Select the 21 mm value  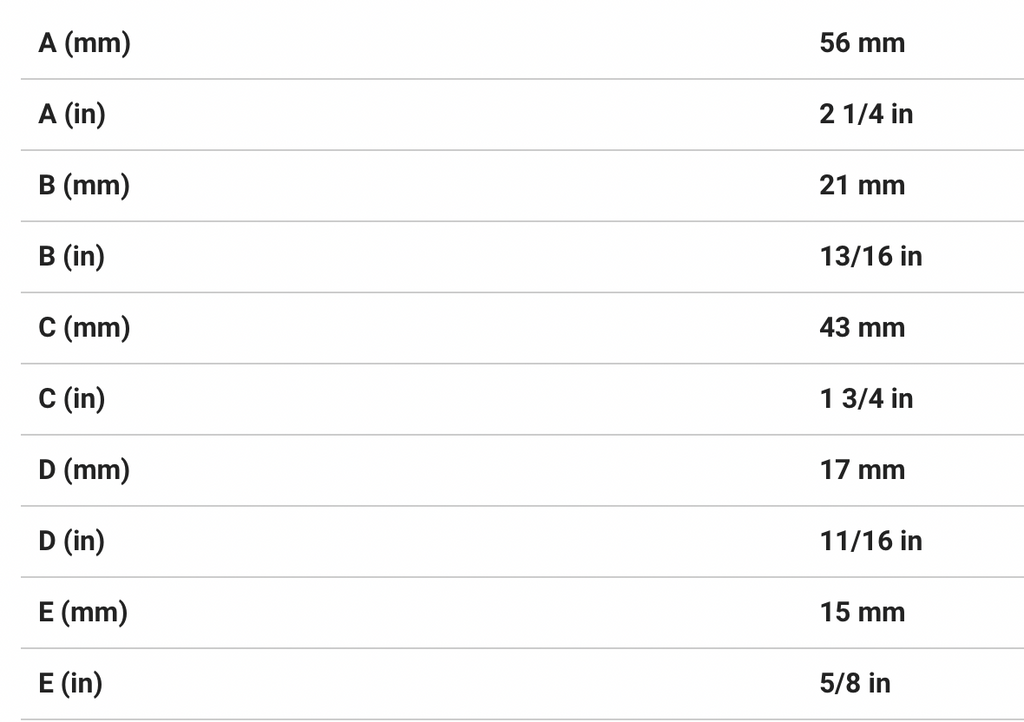pos(861,185)
